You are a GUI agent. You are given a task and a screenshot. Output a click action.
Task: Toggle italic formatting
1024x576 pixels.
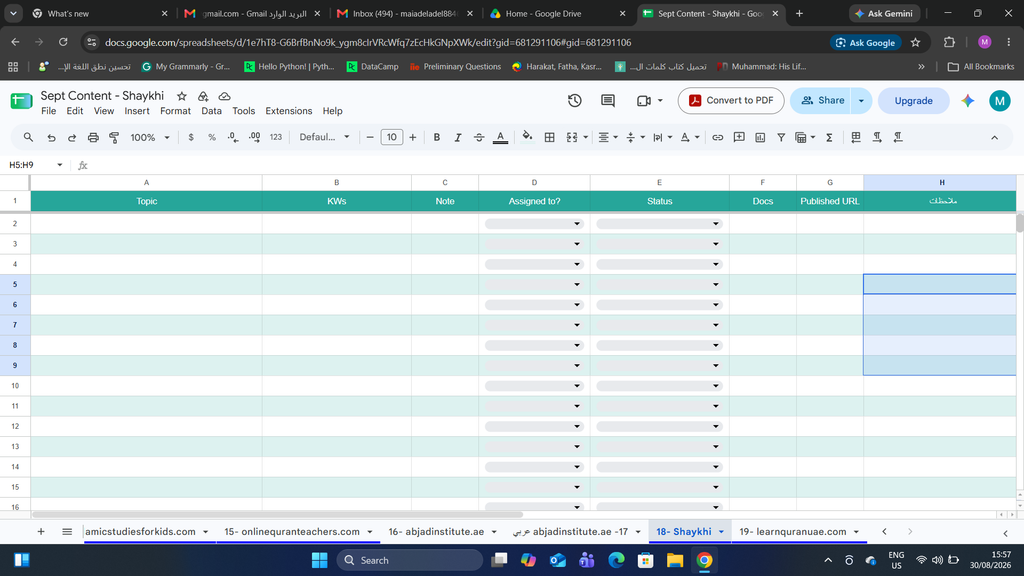tap(457, 137)
